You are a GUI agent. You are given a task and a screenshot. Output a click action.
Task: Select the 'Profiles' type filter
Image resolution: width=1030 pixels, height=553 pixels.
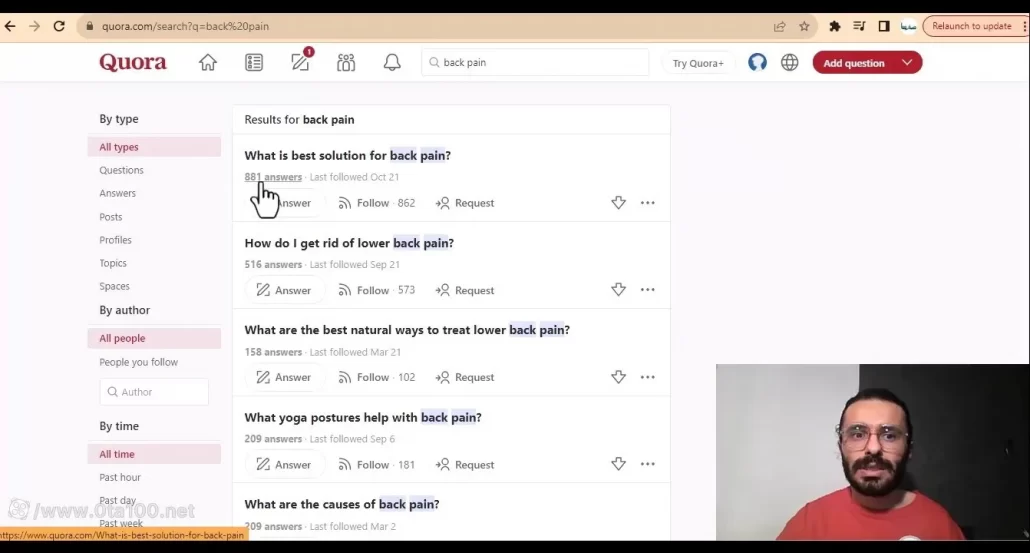115,240
